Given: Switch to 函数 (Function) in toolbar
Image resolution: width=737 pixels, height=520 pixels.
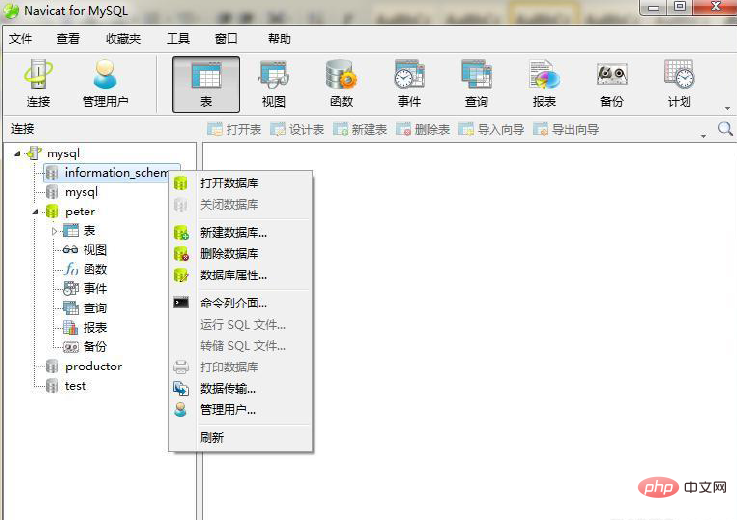Looking at the screenshot, I should point(342,84).
